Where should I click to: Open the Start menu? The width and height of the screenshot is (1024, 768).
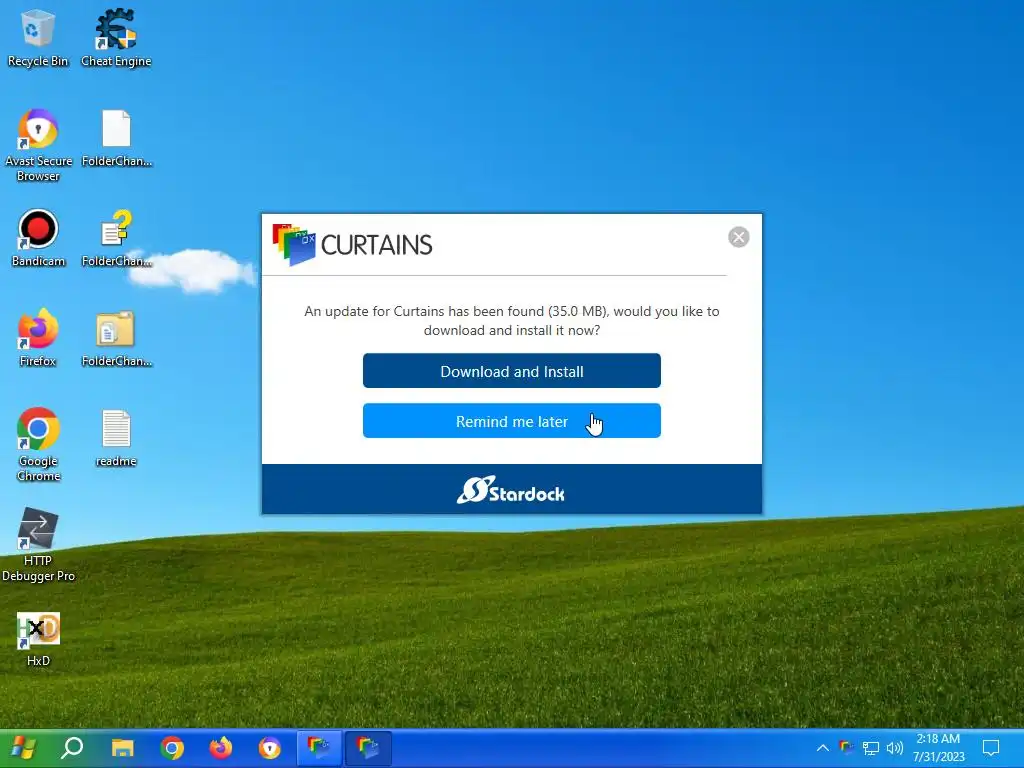click(23, 748)
